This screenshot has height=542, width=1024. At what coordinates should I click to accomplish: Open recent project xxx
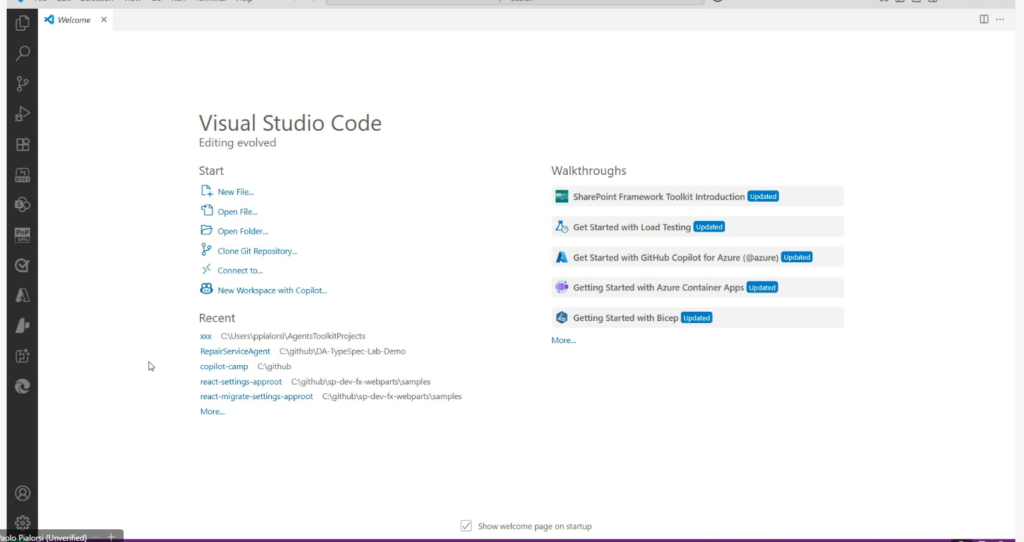click(x=206, y=336)
